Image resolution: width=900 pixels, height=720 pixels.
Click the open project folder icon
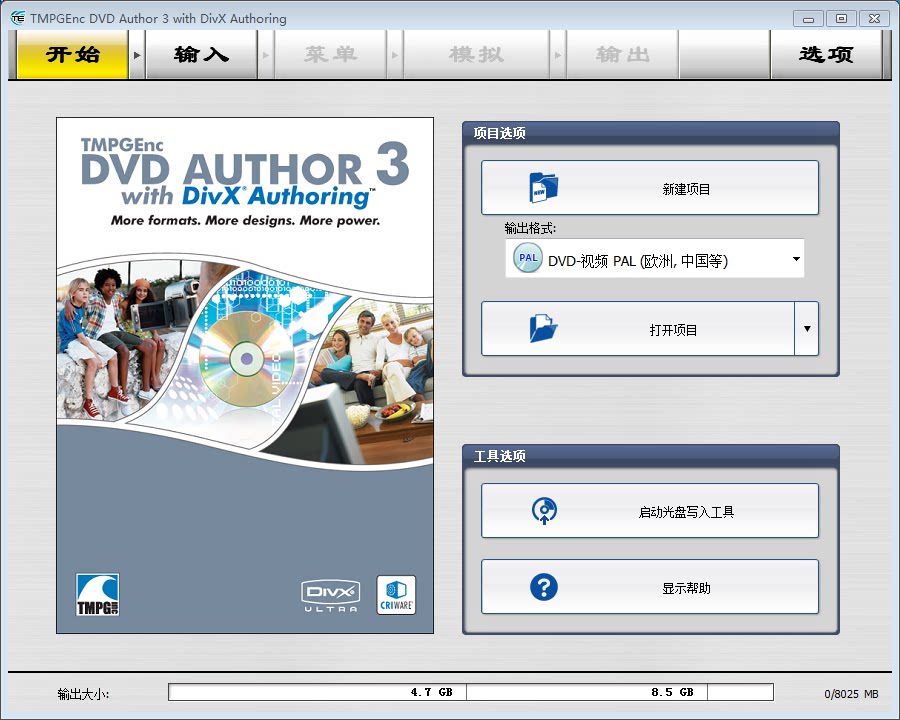(x=541, y=328)
